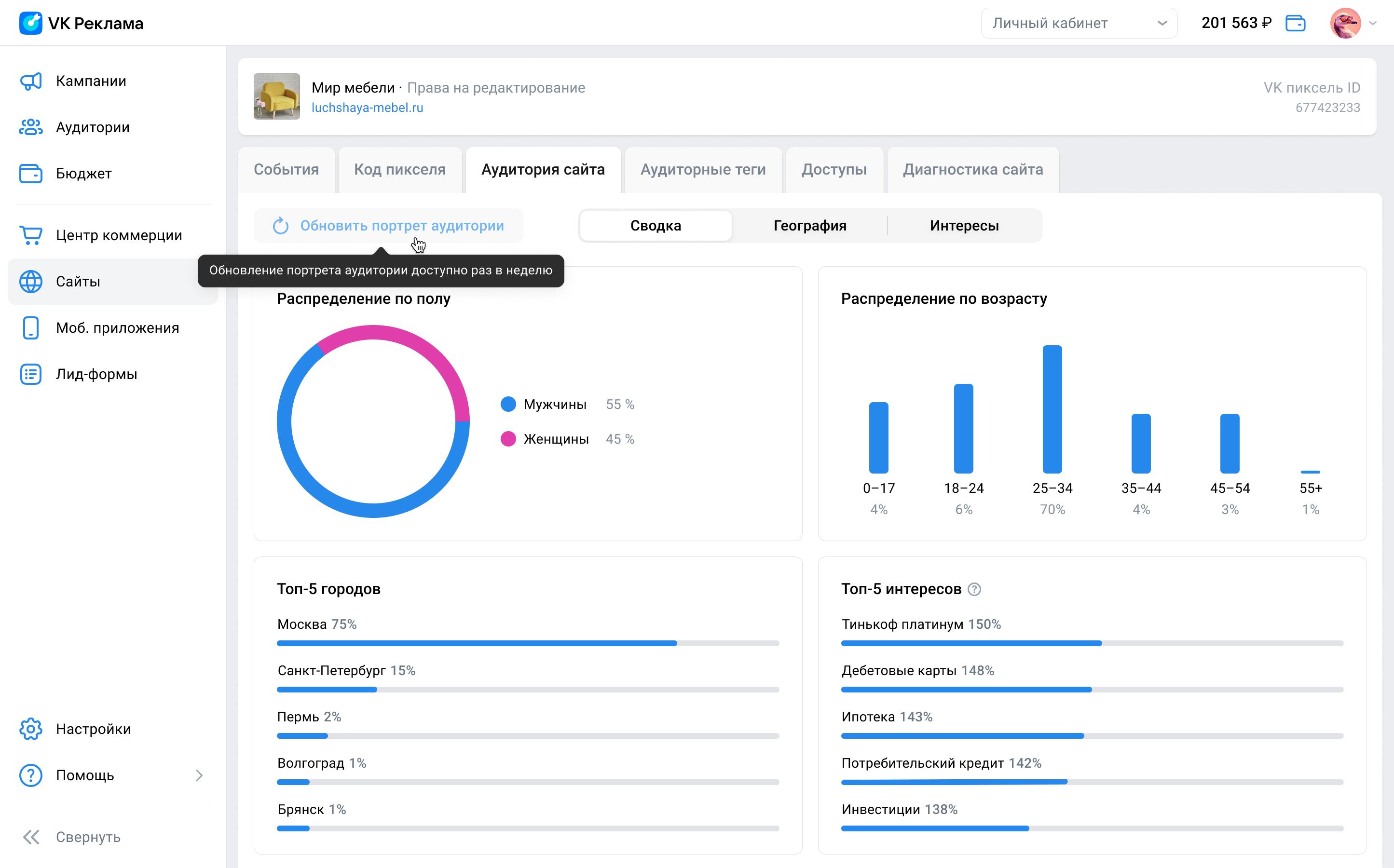Switch to the Диагностика сайта tab
Image resolution: width=1394 pixels, height=868 pixels.
click(973, 169)
